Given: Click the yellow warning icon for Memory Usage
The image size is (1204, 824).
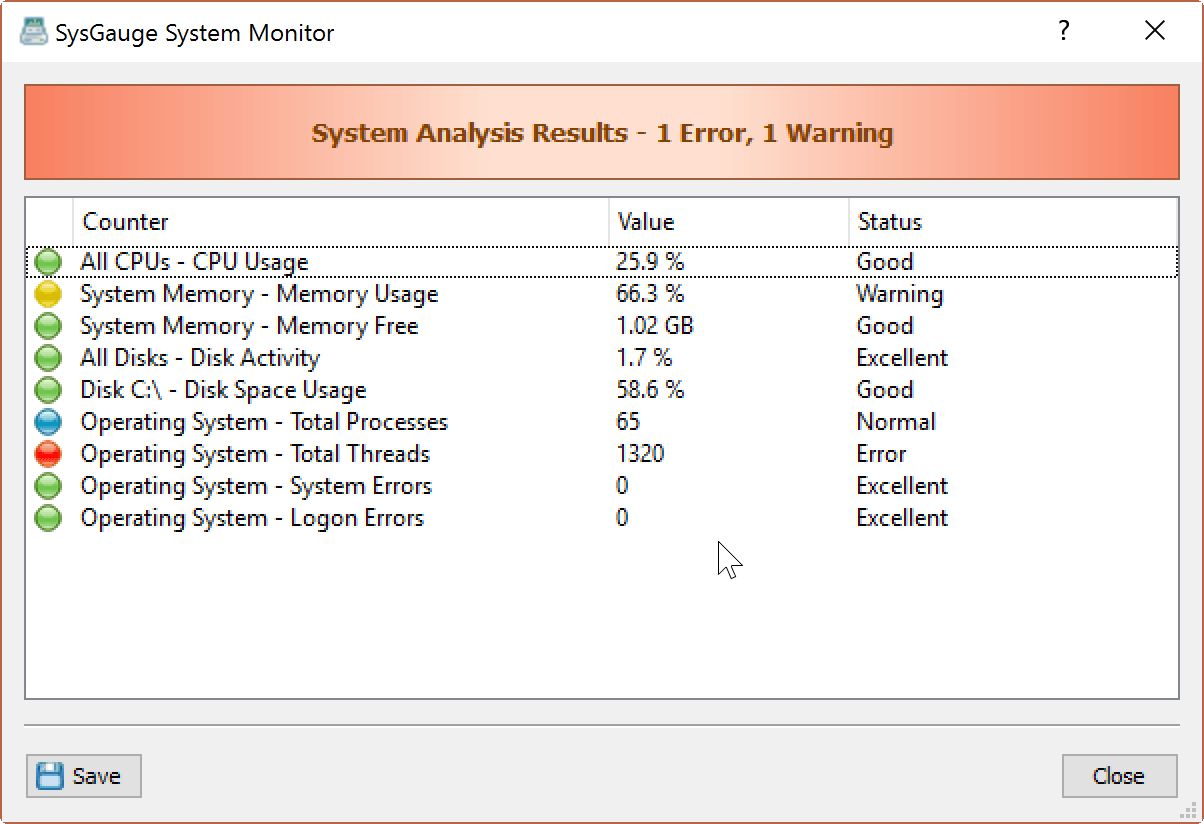Looking at the screenshot, I should tap(48, 293).
